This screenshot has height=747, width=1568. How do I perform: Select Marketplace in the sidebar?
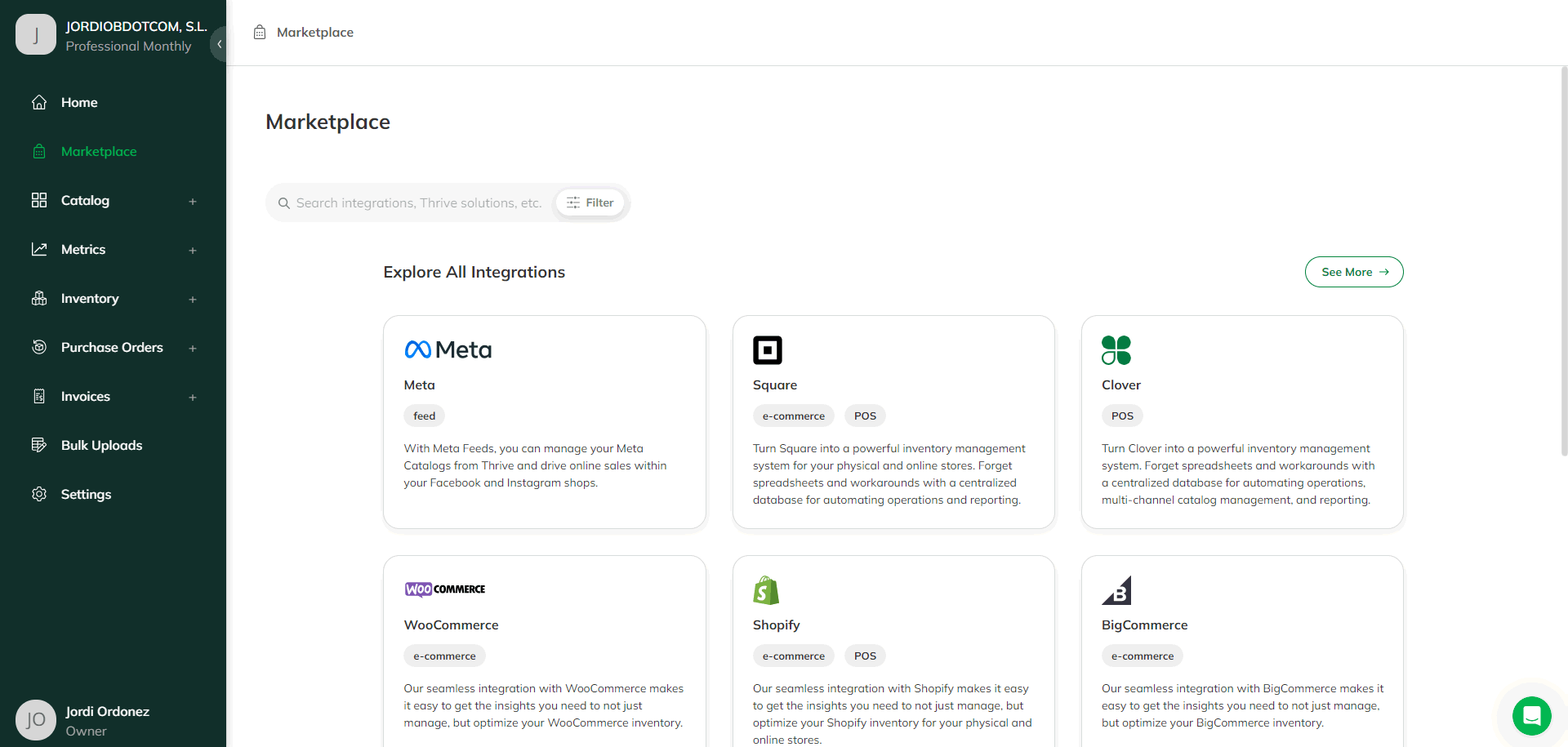pyautogui.click(x=99, y=151)
